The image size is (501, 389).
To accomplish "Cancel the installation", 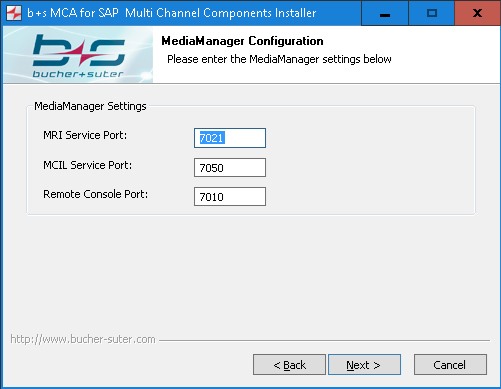I will click(450, 365).
